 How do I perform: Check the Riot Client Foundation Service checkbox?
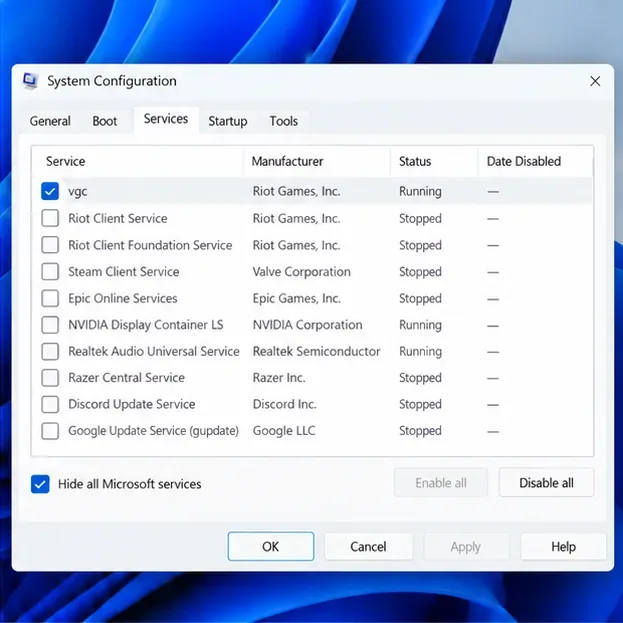[x=50, y=245]
